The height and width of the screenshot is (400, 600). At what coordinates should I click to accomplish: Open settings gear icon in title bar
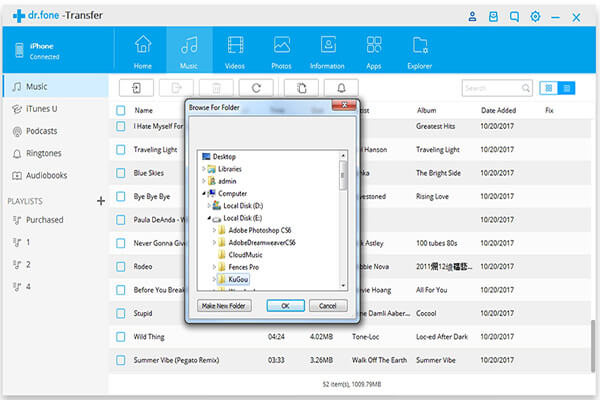point(535,17)
